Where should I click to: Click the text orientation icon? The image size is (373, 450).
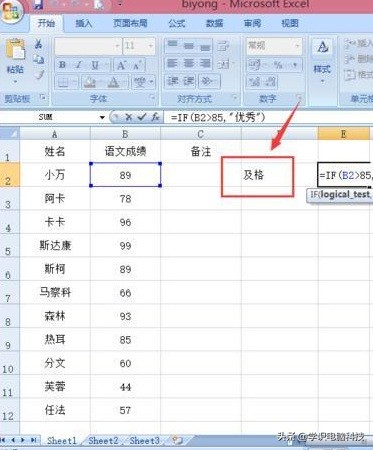pos(207,81)
